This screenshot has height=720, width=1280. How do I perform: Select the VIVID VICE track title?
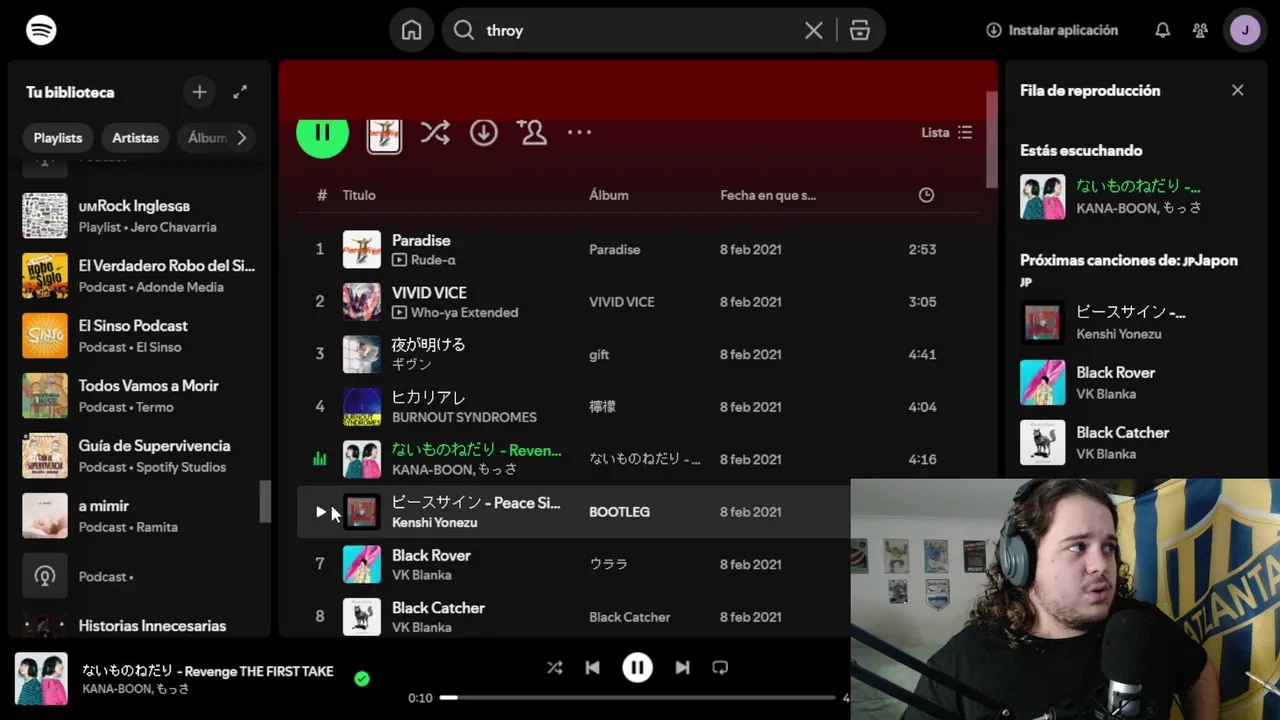point(429,292)
